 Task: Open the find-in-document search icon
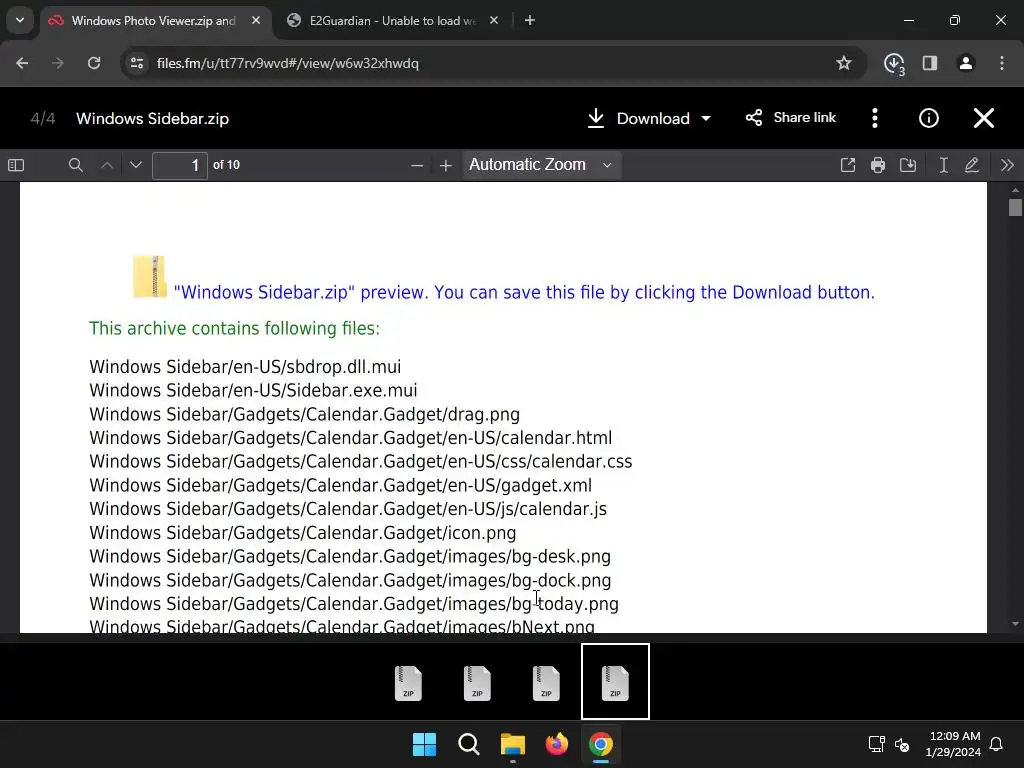coord(76,165)
